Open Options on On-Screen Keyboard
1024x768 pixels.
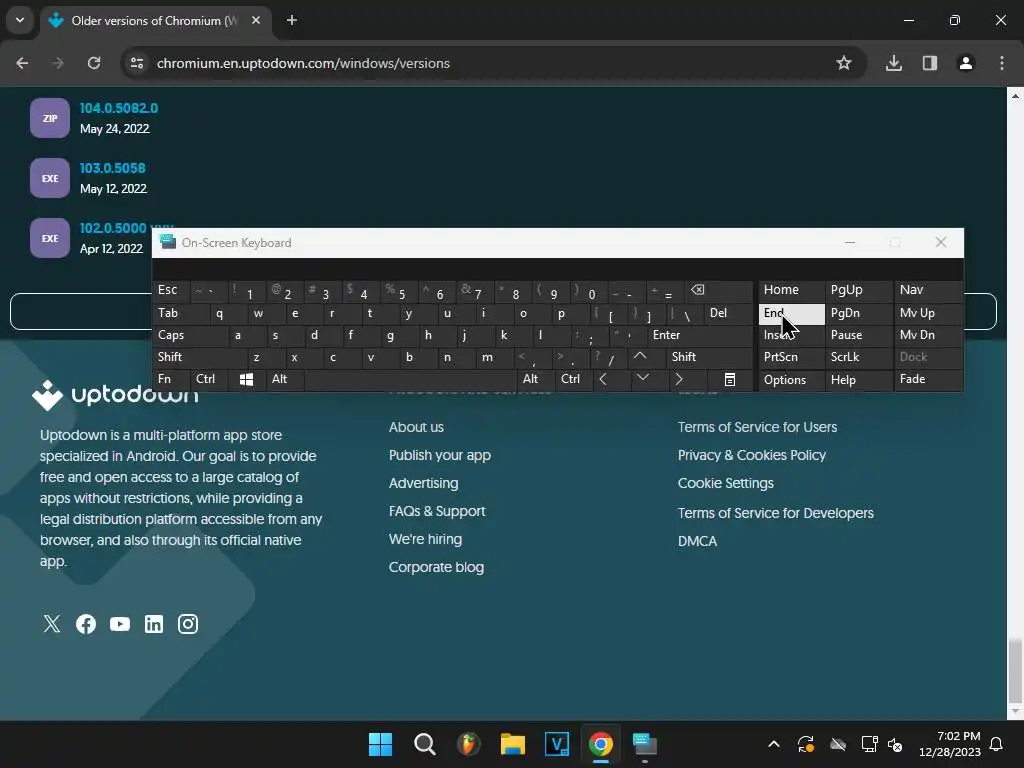pyautogui.click(x=792, y=380)
